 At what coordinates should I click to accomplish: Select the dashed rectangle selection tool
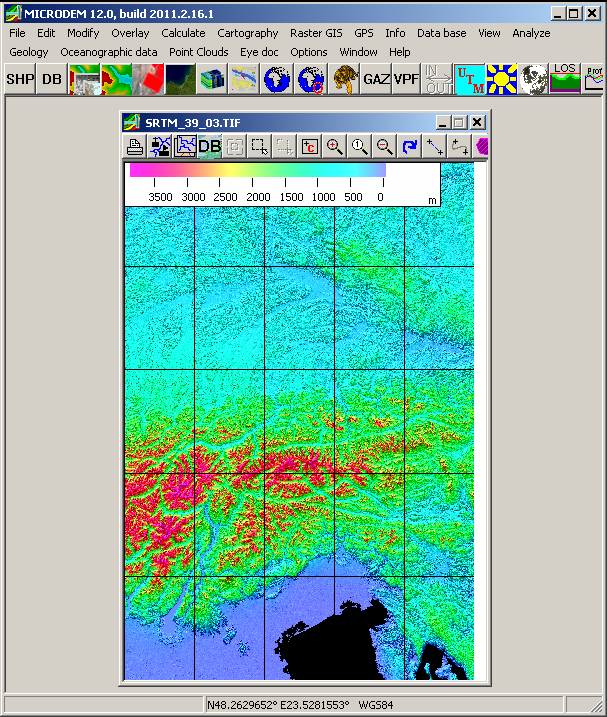(260, 147)
